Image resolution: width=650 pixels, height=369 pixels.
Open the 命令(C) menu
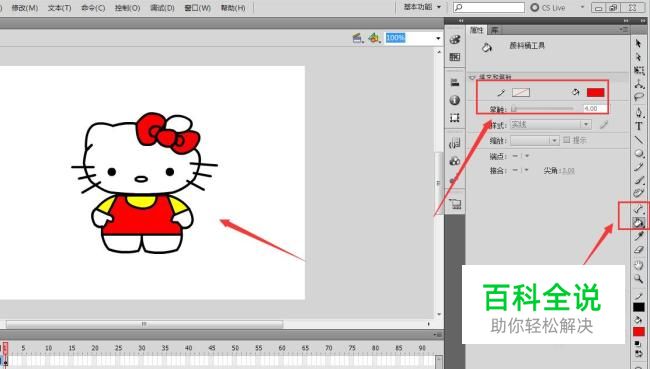(x=93, y=8)
